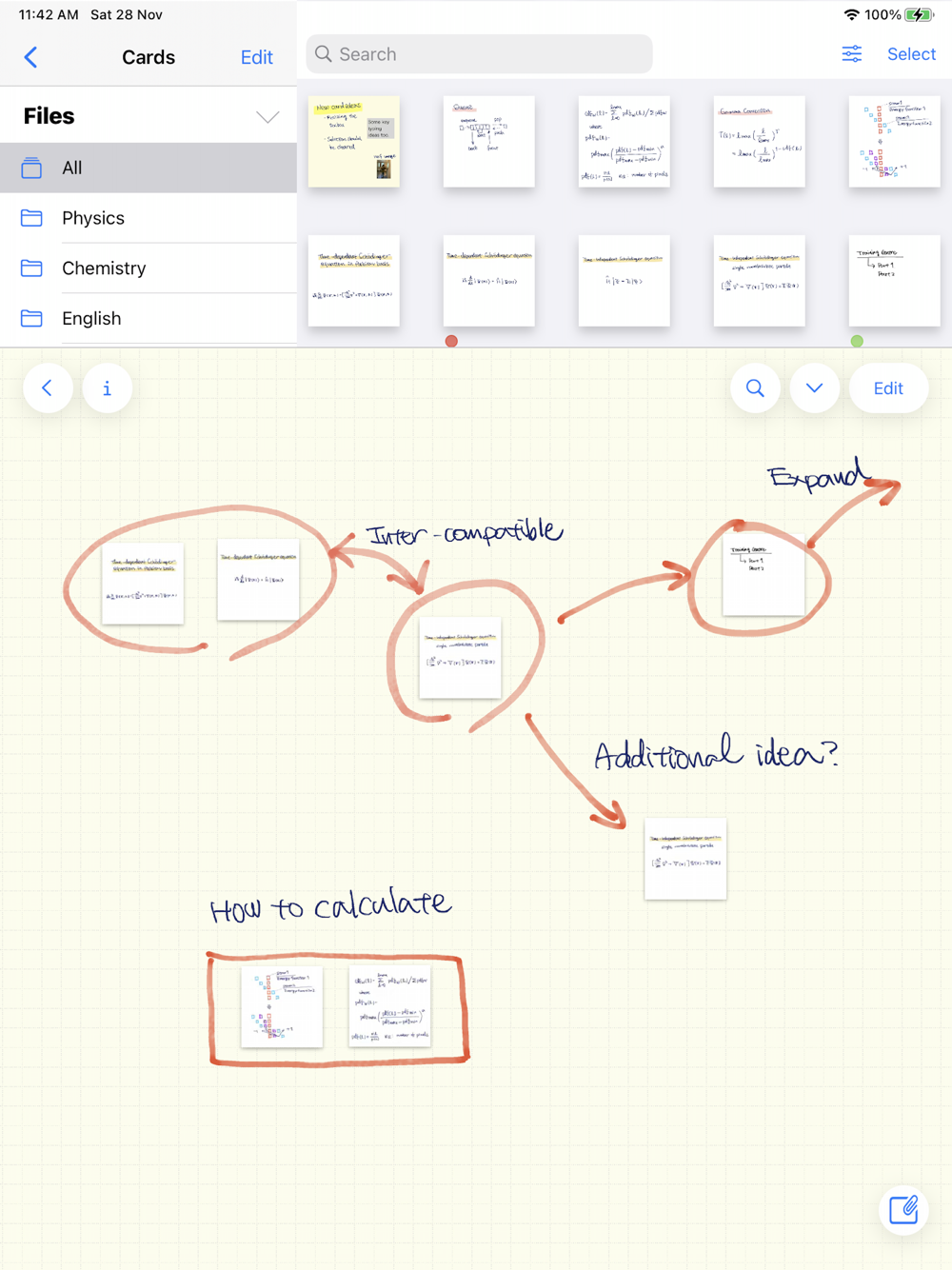This screenshot has height=1270, width=952.
Task: Select the squares diagram card in the red rectangle
Action: tap(282, 1007)
